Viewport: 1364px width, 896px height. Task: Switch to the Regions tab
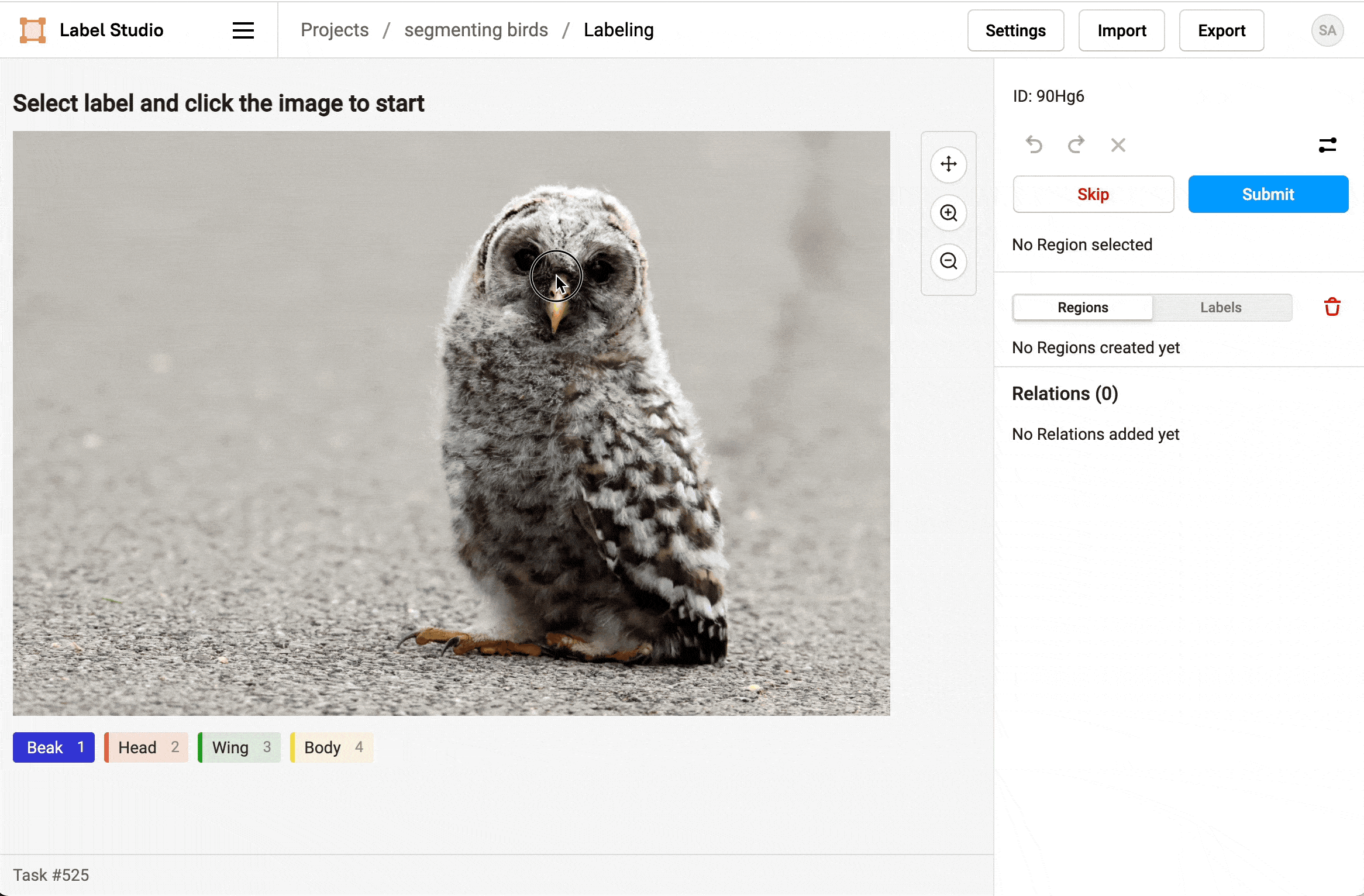(x=1083, y=307)
